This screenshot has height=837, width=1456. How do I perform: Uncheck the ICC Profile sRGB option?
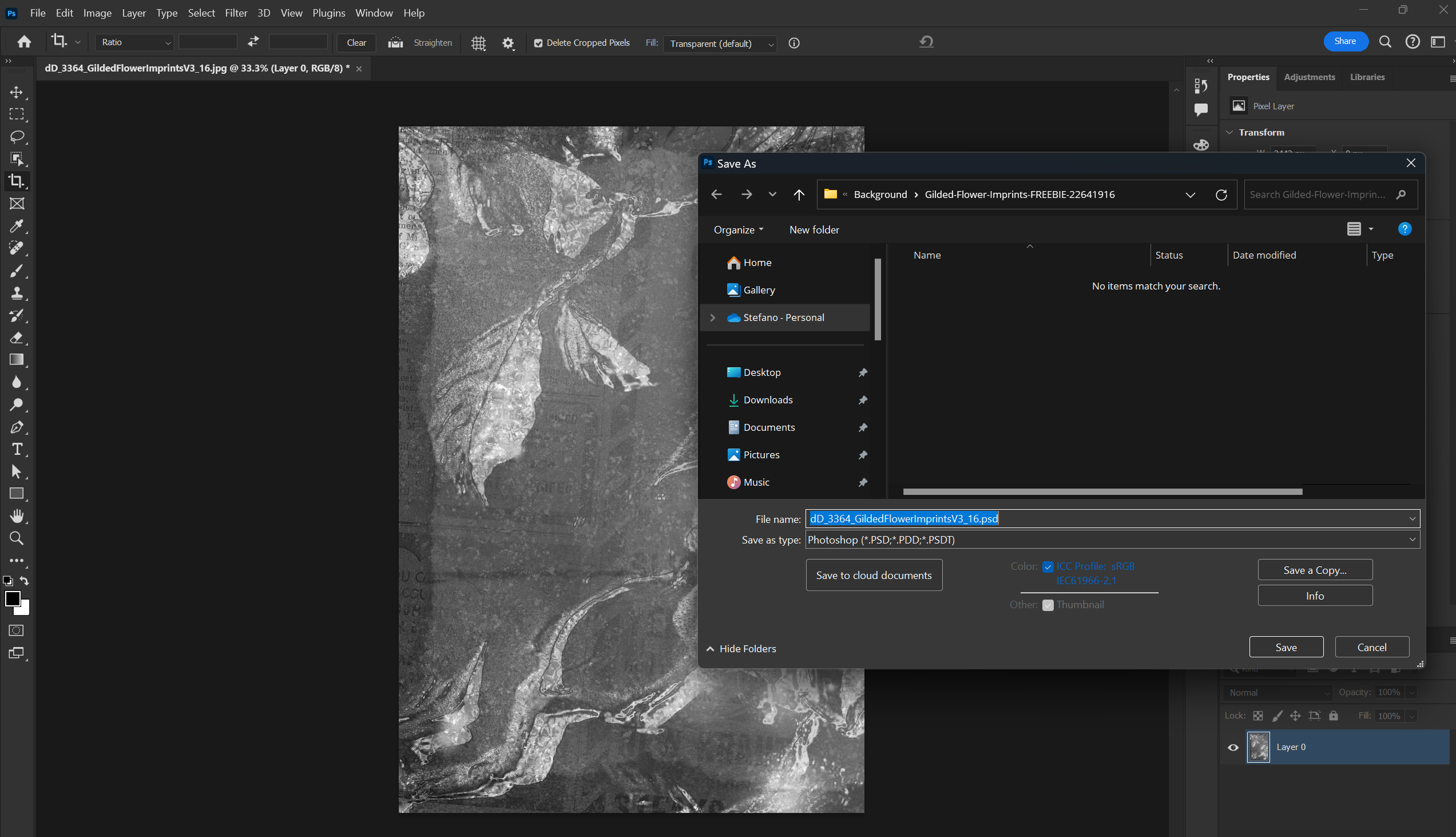click(x=1048, y=566)
